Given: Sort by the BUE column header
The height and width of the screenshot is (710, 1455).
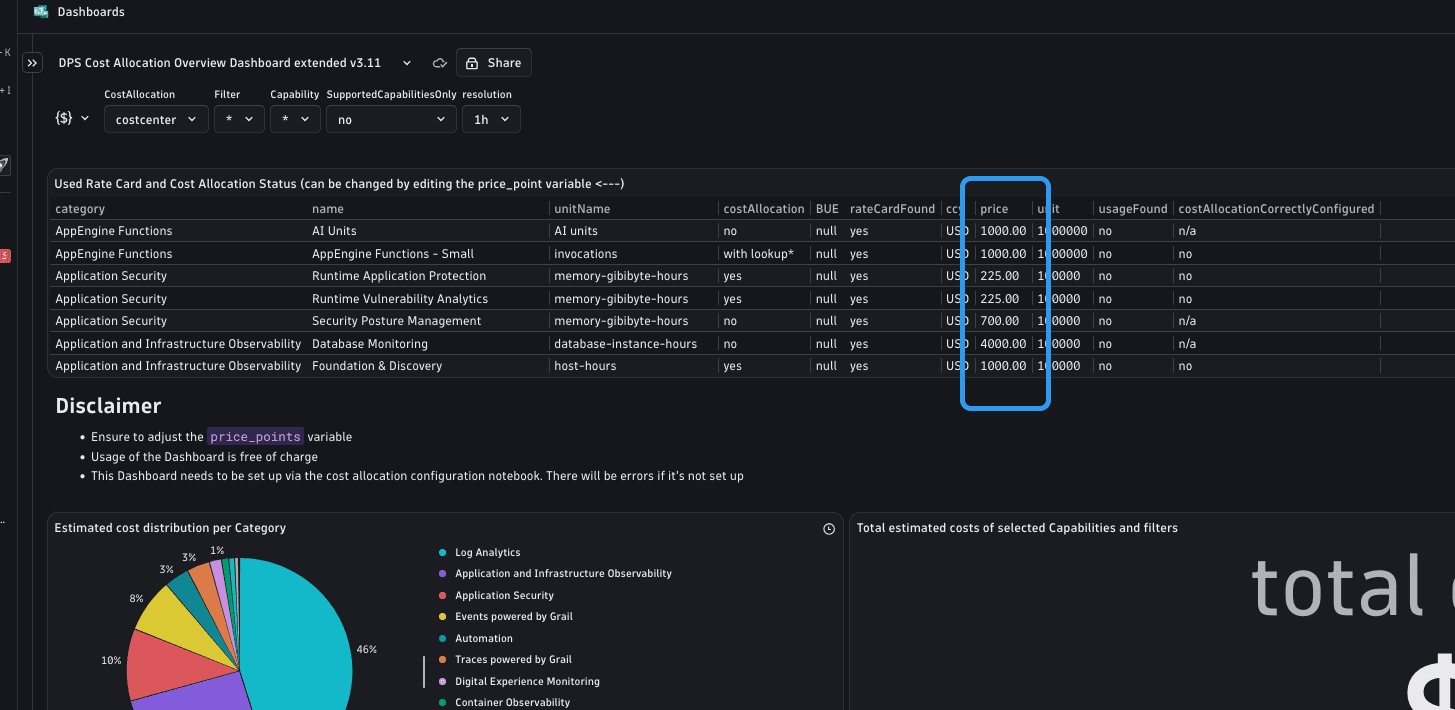Looking at the screenshot, I should point(827,209).
